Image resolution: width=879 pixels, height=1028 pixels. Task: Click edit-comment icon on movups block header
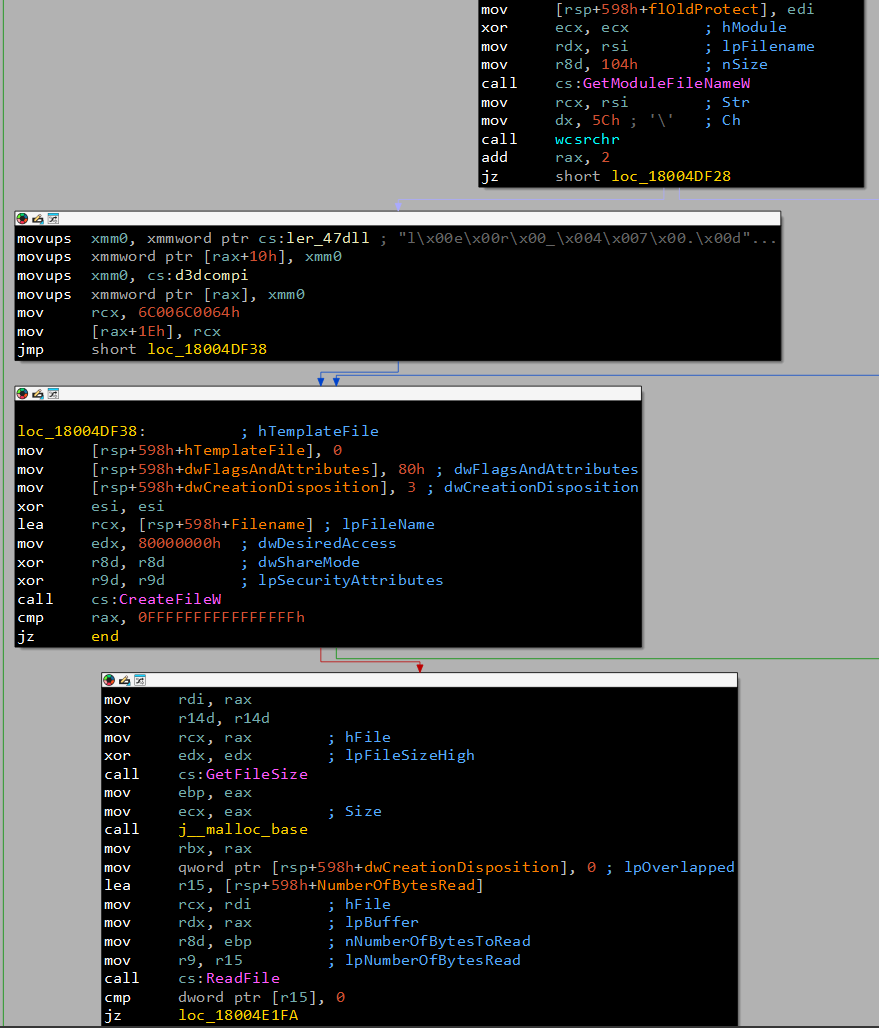click(x=38, y=218)
